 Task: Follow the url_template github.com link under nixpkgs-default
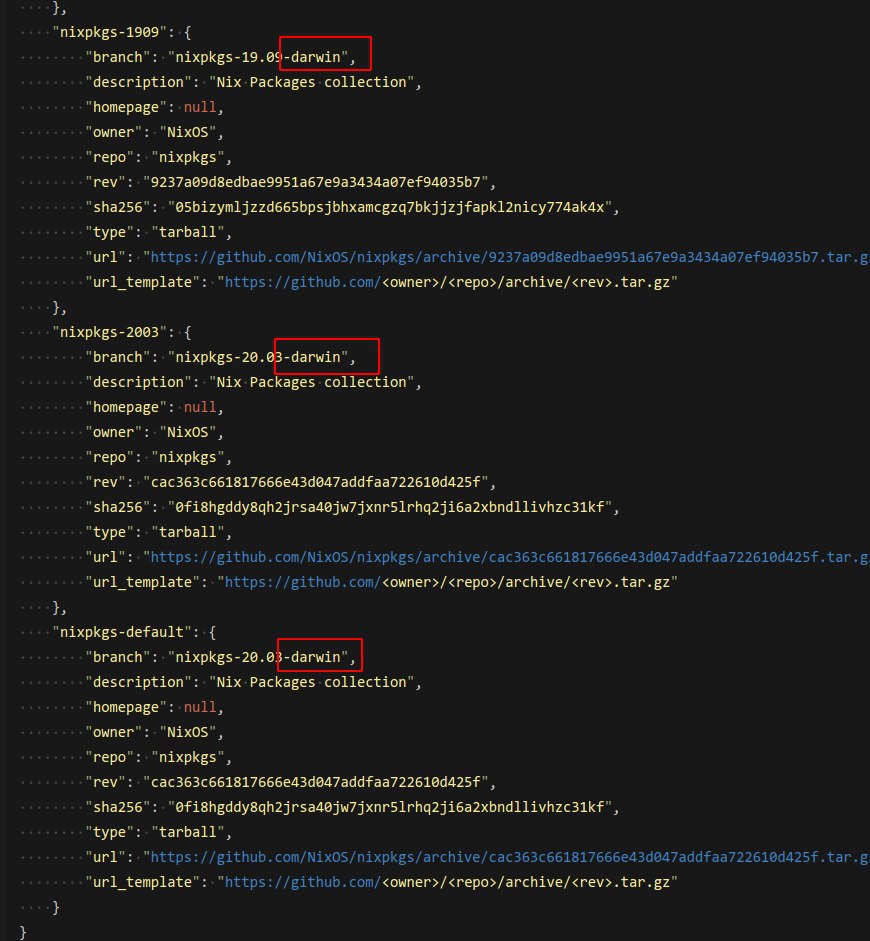point(302,883)
